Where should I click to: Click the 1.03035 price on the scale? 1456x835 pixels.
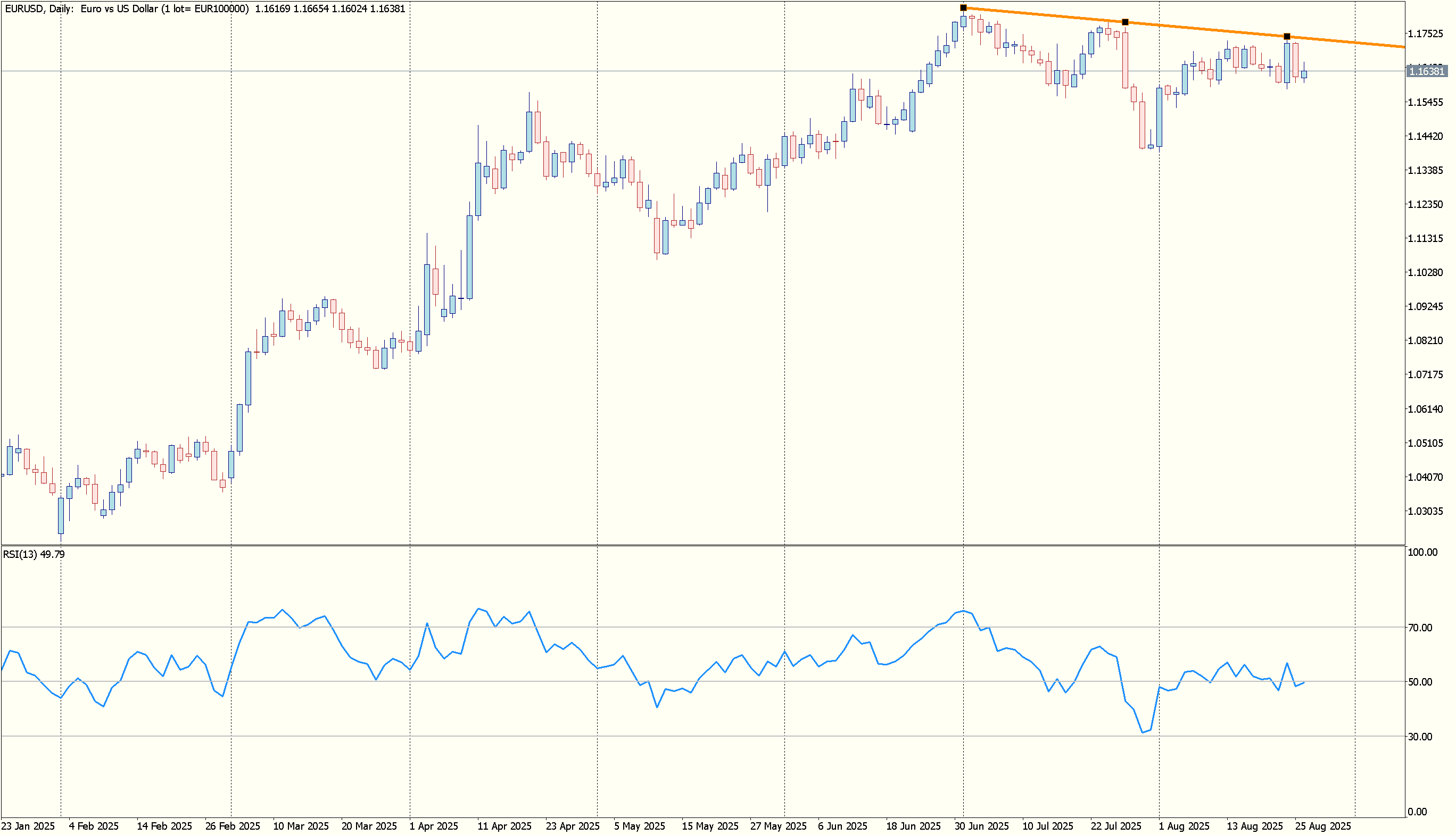[1426, 512]
